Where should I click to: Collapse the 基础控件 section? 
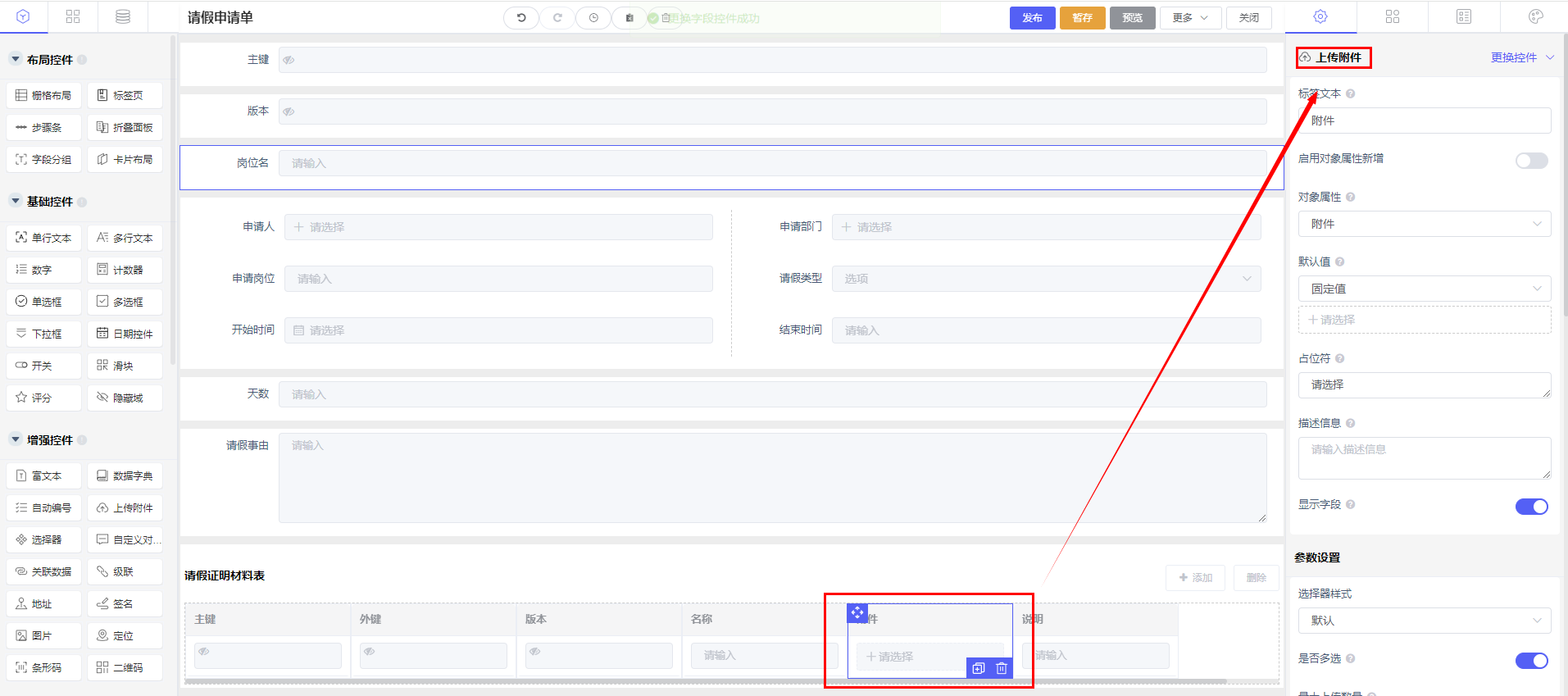point(16,202)
